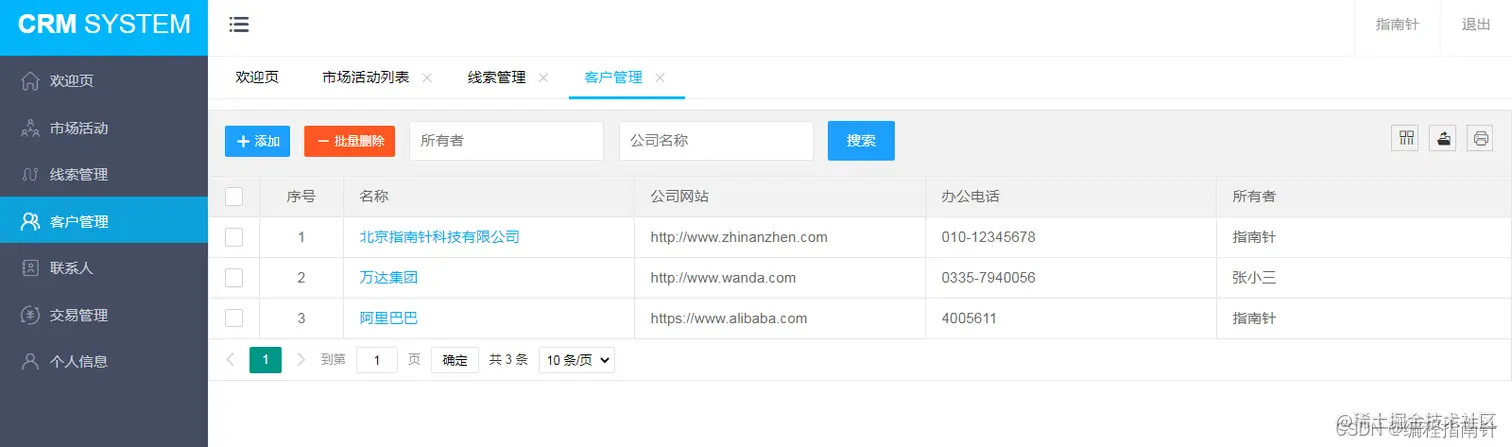Viewport: 1512px width, 447px height.
Task: Click the 客户管理 sidebar users icon
Action: [x=31, y=221]
